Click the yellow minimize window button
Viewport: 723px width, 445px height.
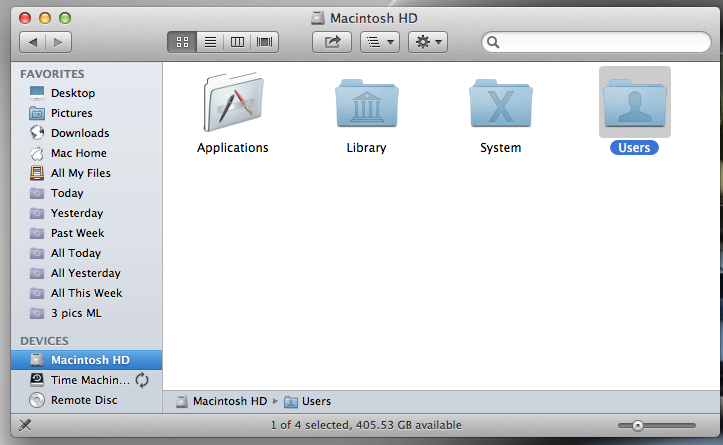45,18
